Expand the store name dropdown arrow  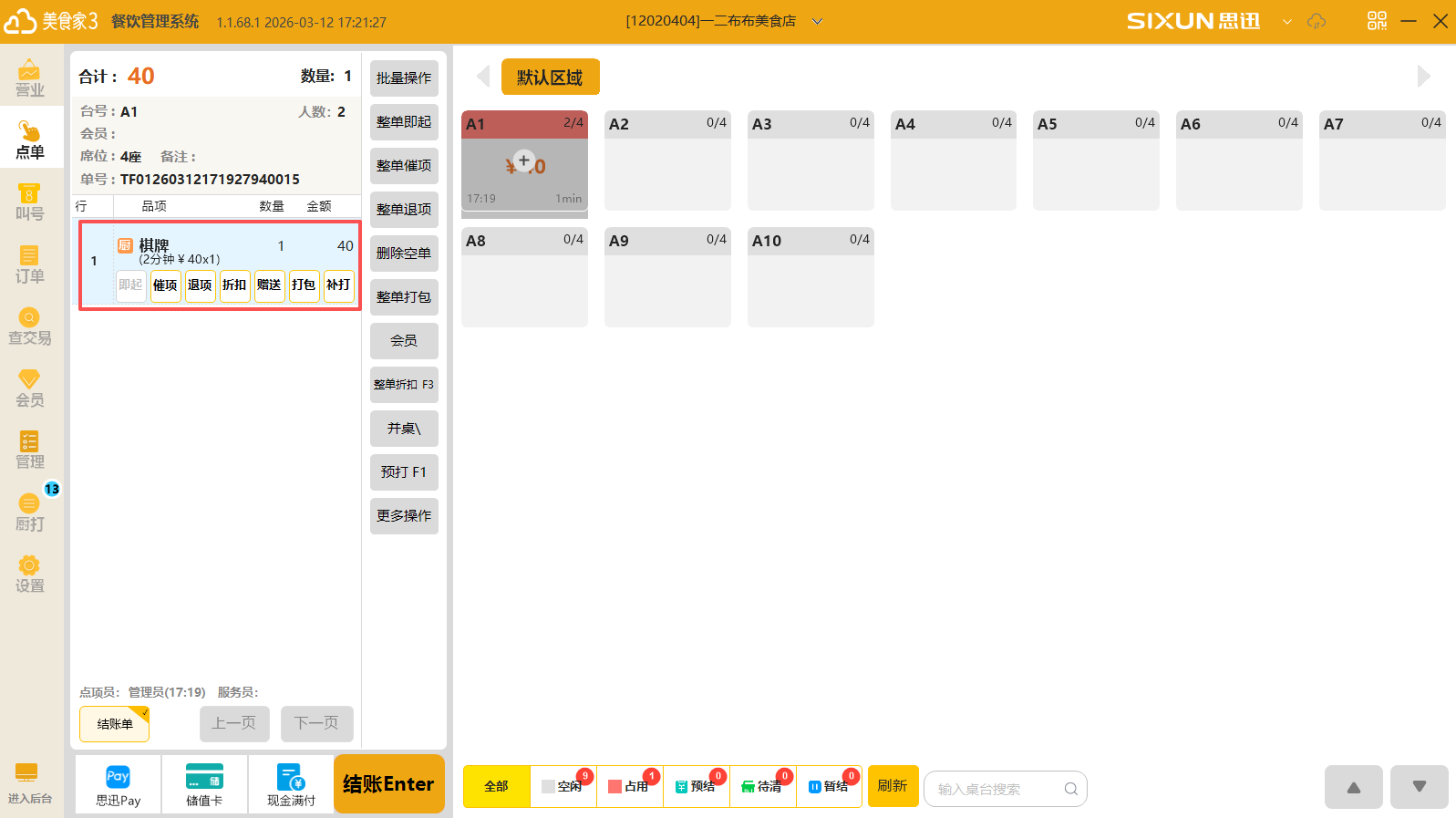818,21
